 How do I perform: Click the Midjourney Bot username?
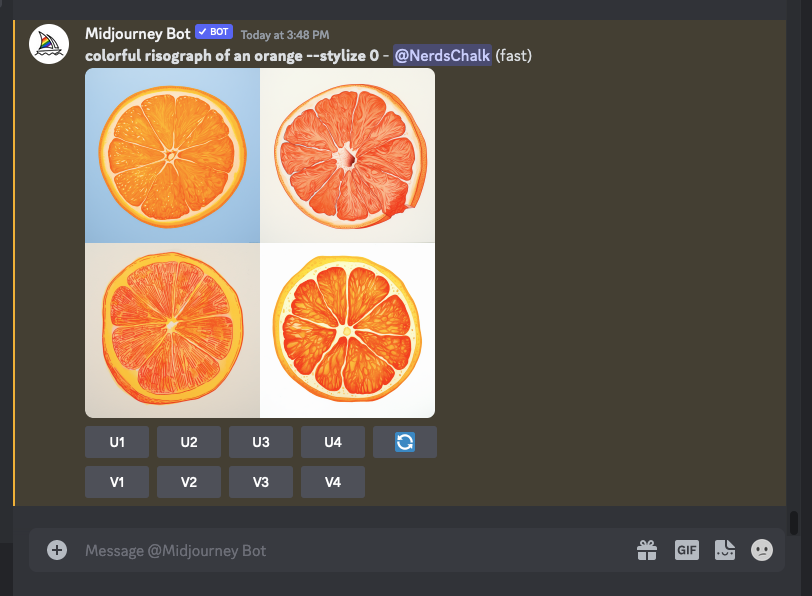click(x=138, y=34)
